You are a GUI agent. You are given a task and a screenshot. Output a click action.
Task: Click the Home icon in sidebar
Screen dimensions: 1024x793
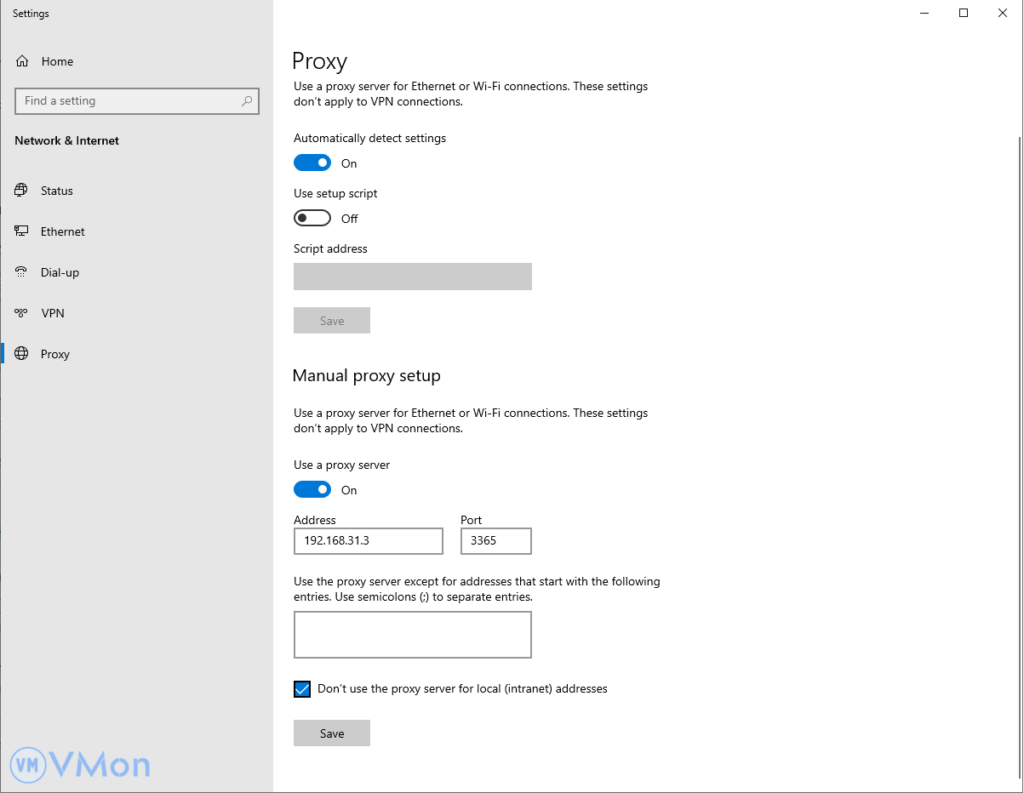pos(22,61)
